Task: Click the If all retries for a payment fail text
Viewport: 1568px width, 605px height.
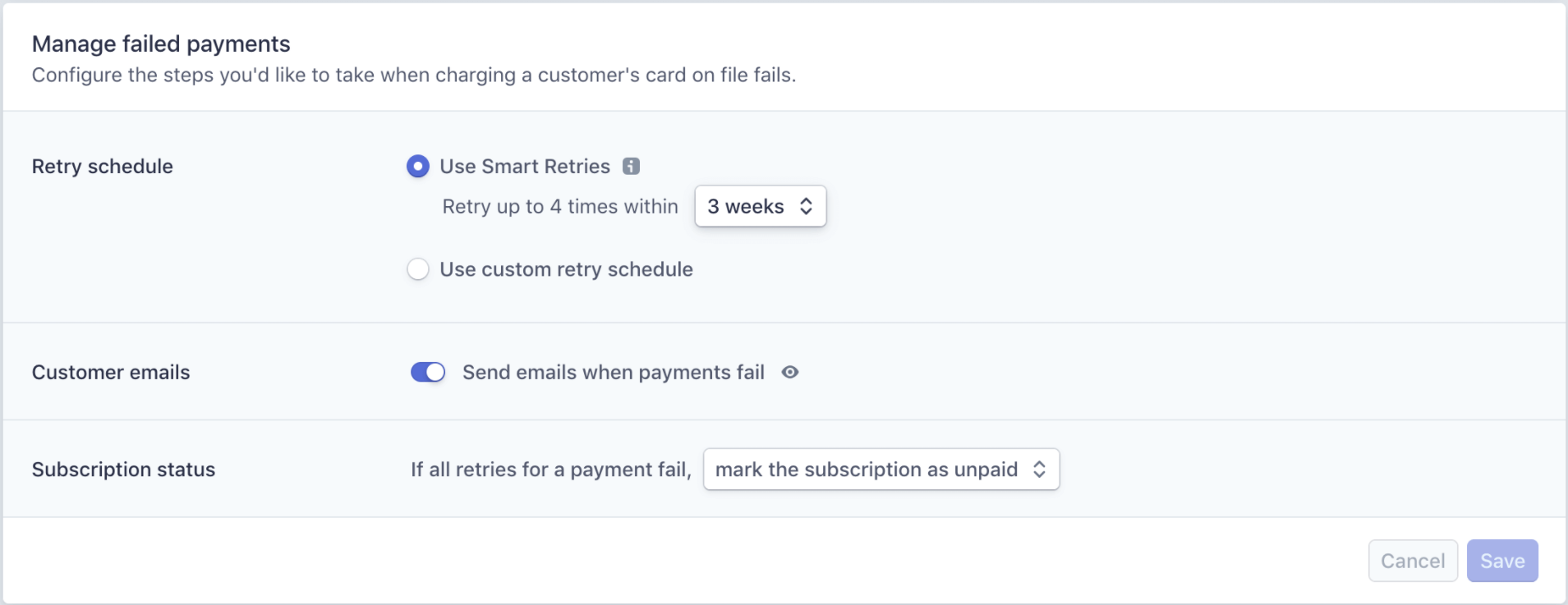Action: [x=551, y=469]
